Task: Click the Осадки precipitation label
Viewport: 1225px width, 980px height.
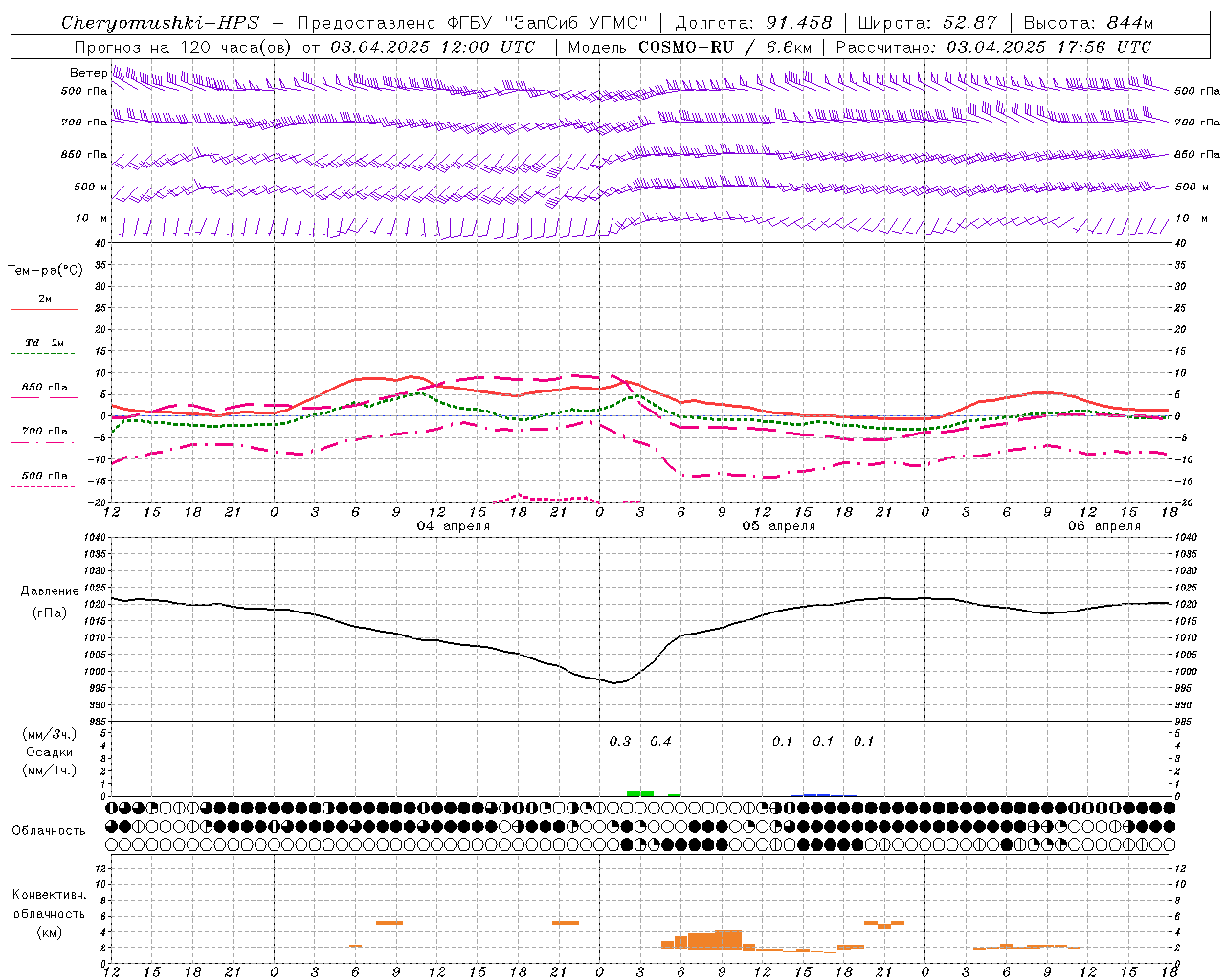Action: pos(50,752)
